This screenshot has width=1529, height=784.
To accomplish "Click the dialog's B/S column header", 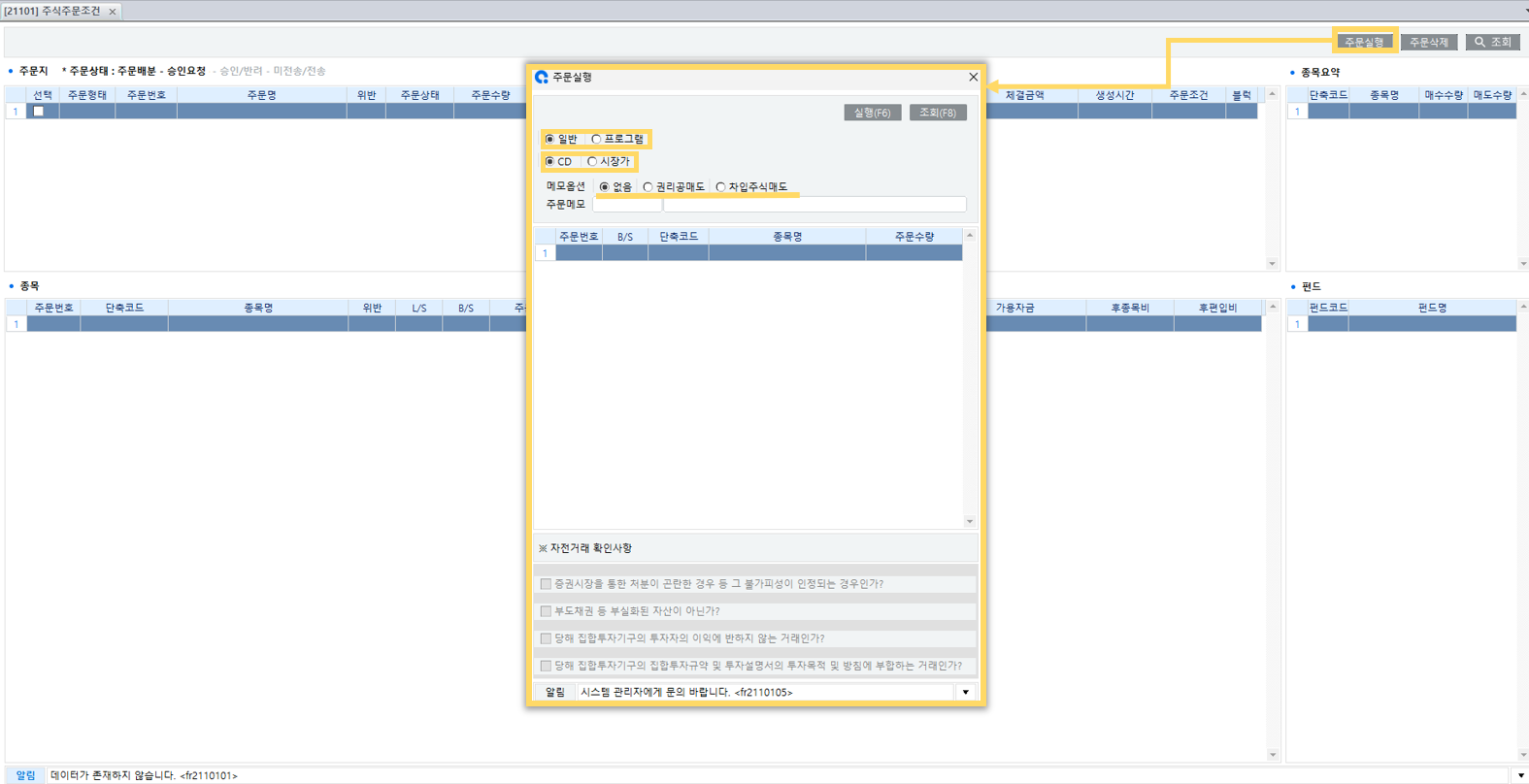I will click(x=625, y=237).
